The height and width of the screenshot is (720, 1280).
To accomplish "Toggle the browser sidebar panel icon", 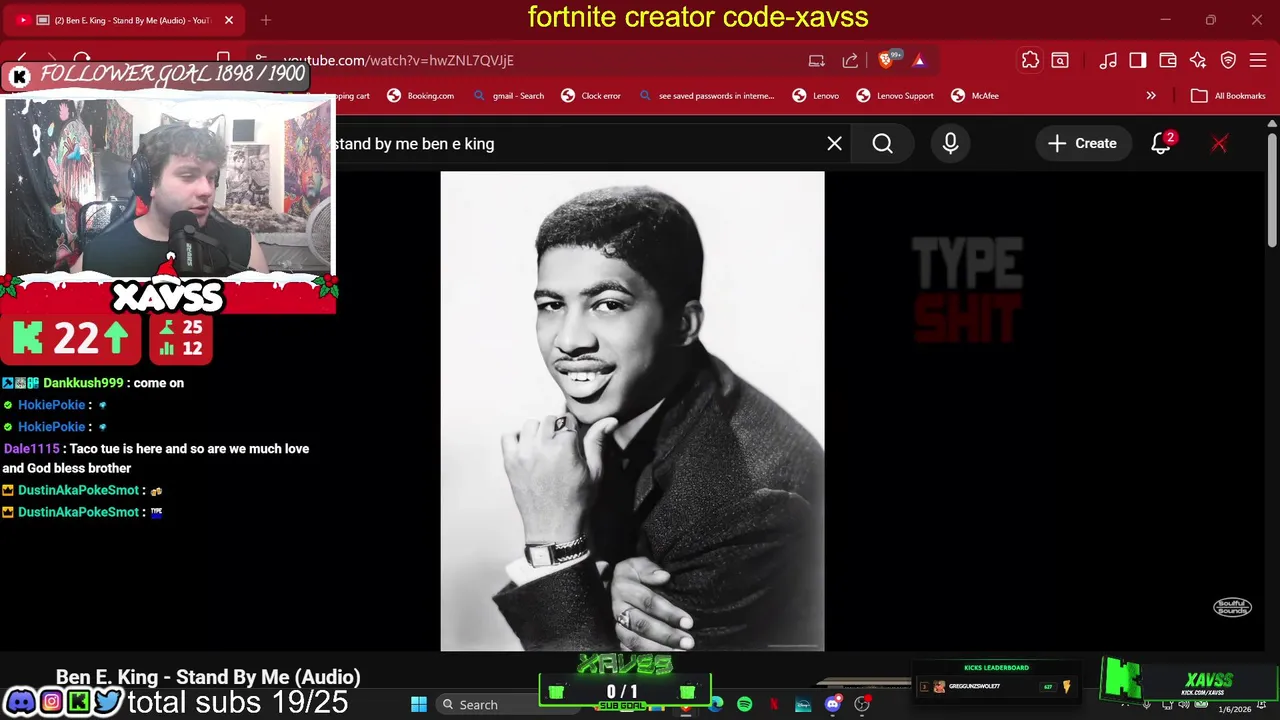I will (1138, 60).
